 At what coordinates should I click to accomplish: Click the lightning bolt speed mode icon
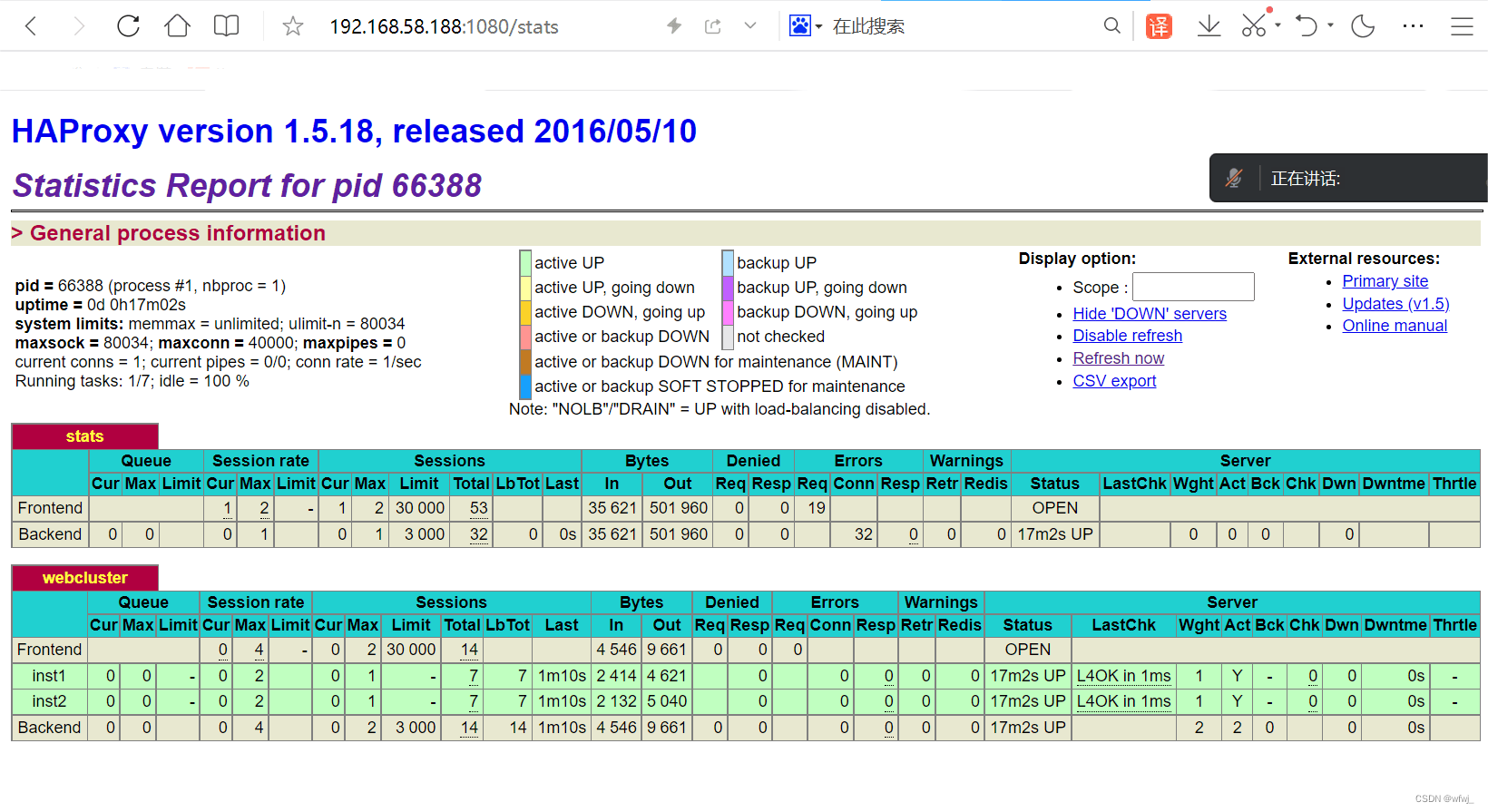tap(674, 26)
